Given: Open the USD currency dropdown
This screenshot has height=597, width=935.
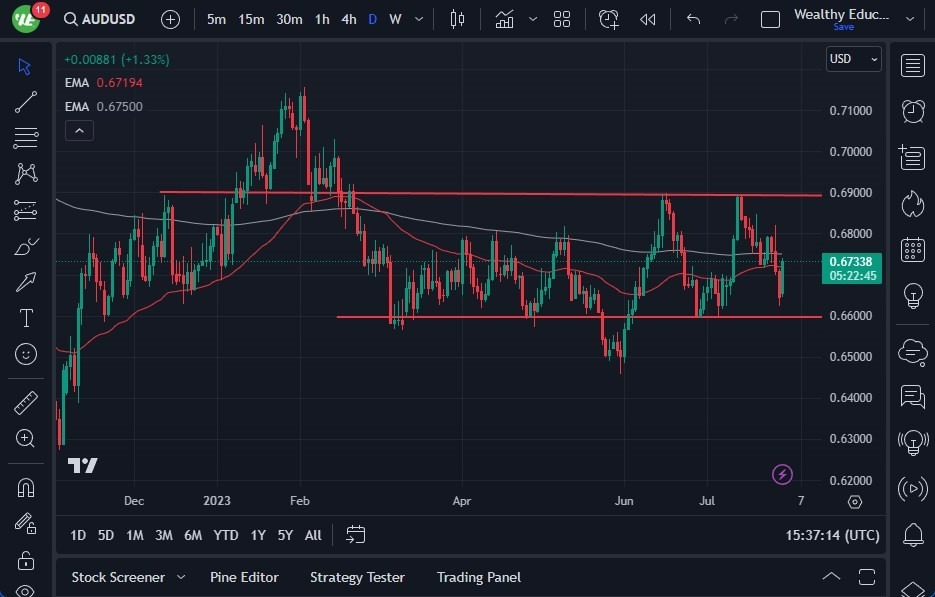Looking at the screenshot, I should pos(853,59).
